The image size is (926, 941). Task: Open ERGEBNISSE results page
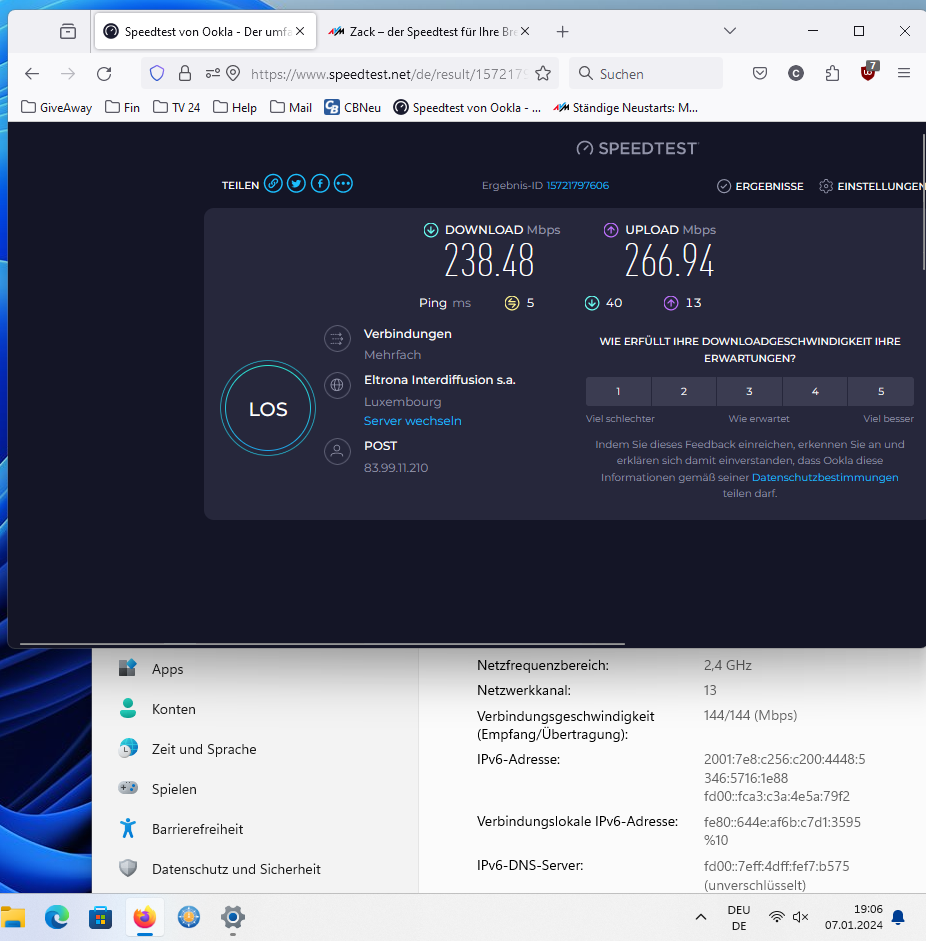tap(760, 186)
